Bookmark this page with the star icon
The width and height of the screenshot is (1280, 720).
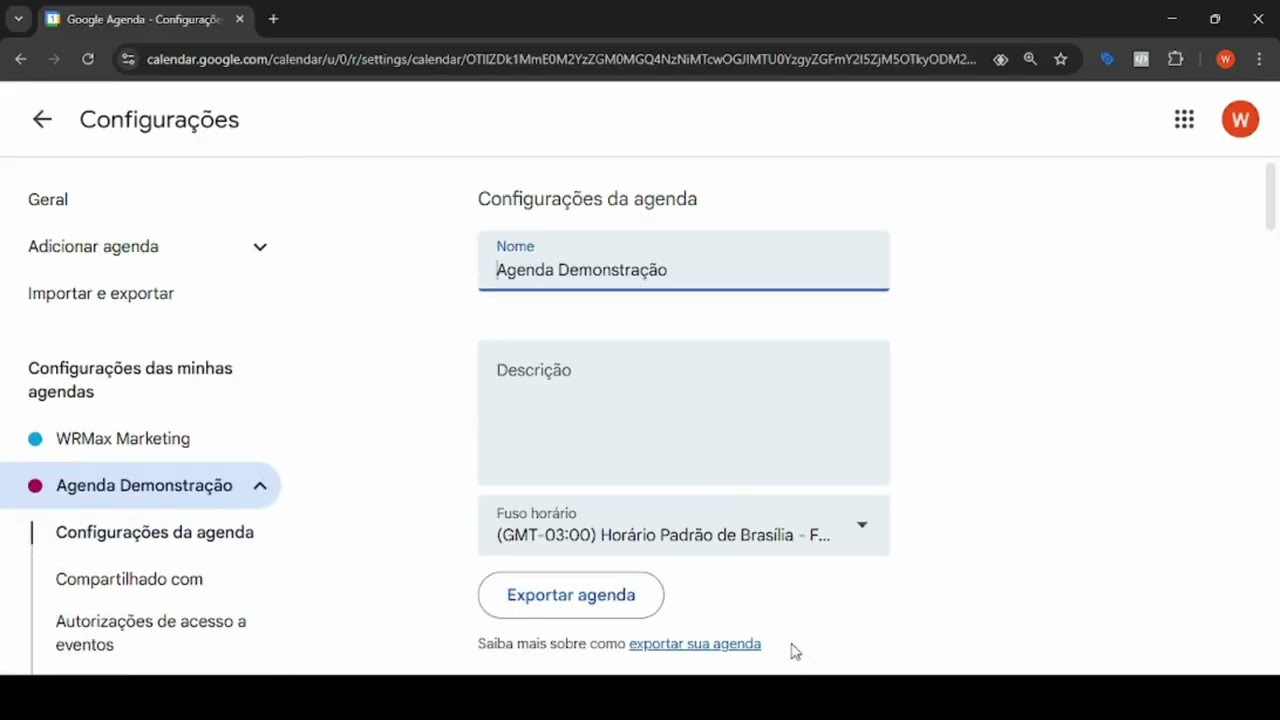pos(1061,59)
